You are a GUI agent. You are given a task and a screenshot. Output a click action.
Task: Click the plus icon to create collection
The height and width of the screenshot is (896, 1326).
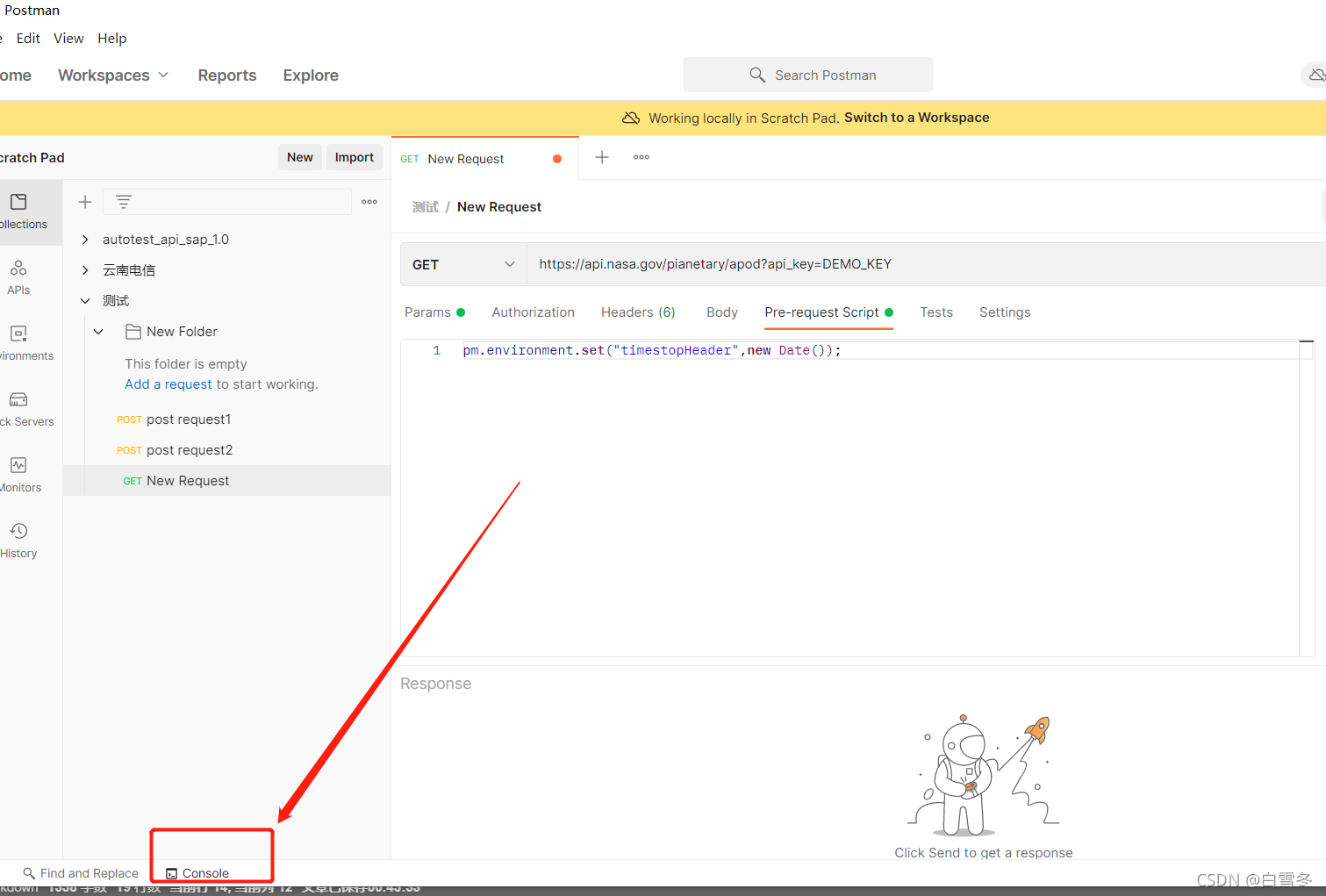pos(85,202)
